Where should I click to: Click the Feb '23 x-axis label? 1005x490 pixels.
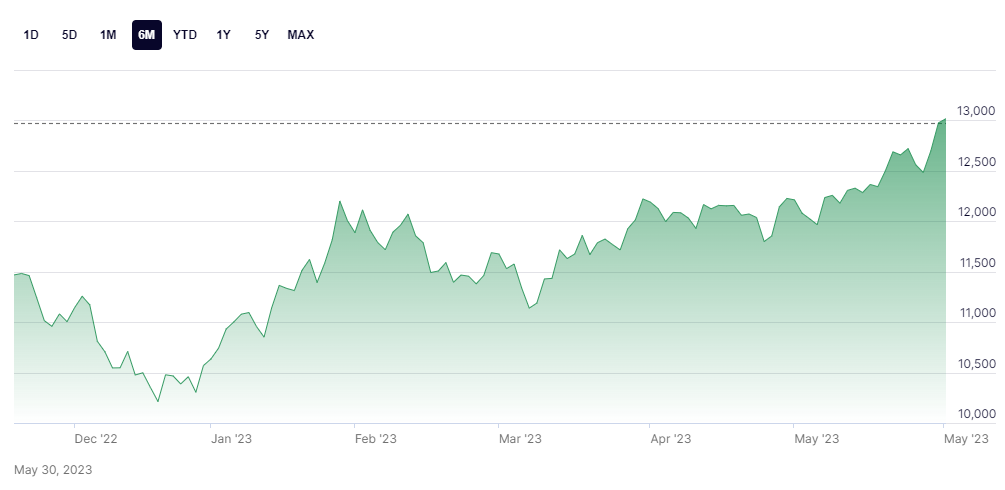click(x=377, y=438)
